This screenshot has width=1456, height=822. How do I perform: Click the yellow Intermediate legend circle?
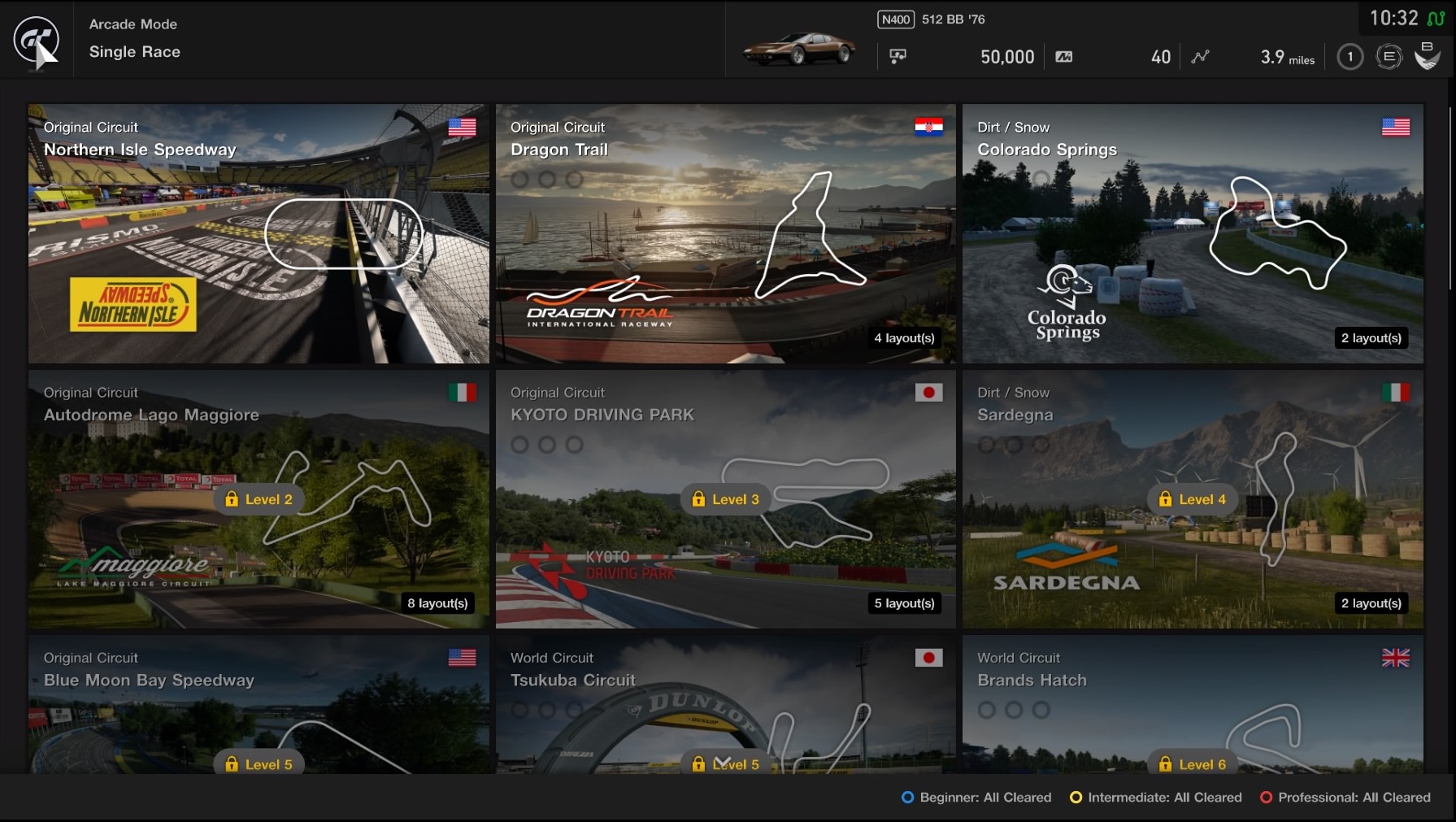pyautogui.click(x=1076, y=798)
